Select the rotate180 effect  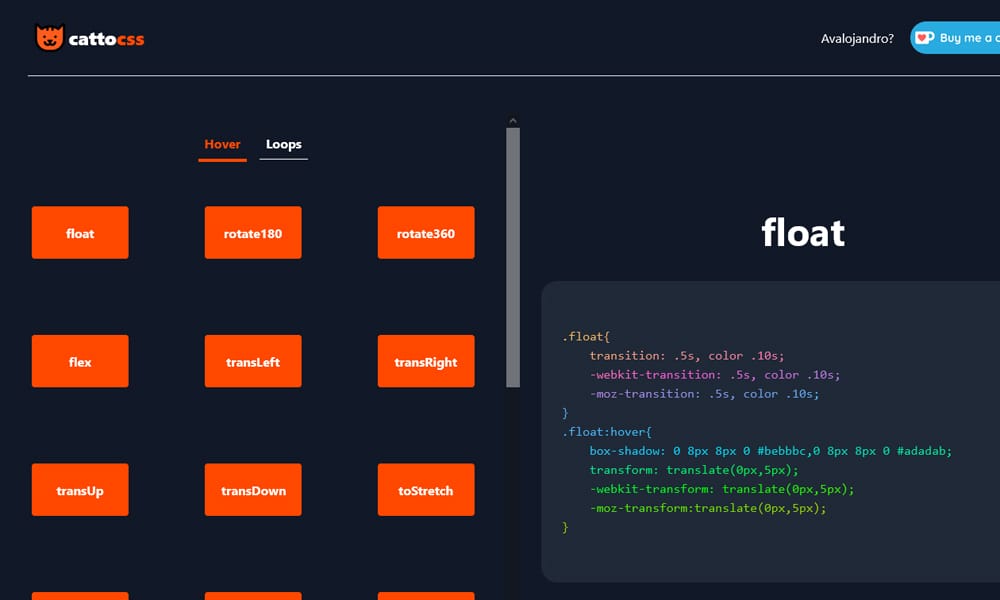(x=253, y=232)
